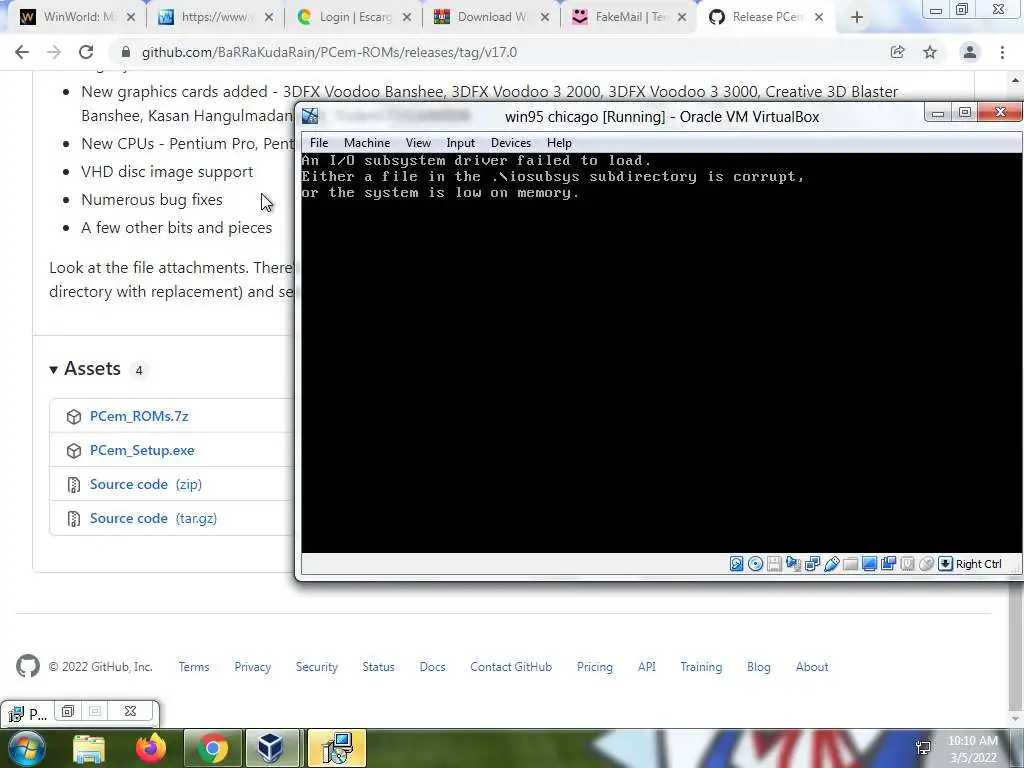This screenshot has height=768, width=1024.
Task: Open the VirtualBox Input menu
Action: (460, 142)
